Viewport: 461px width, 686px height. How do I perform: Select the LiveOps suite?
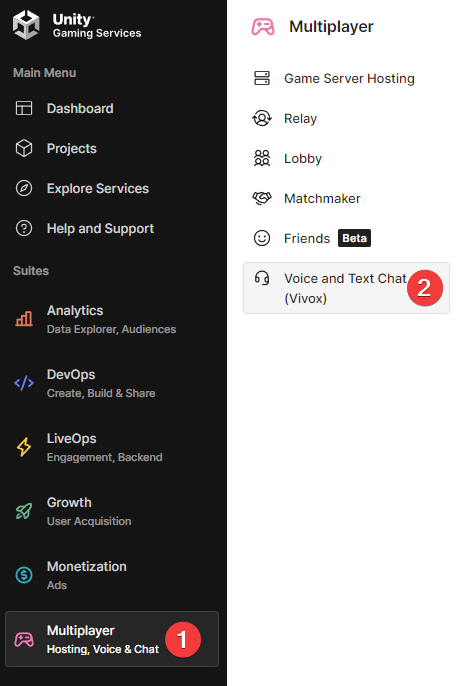pos(112,447)
